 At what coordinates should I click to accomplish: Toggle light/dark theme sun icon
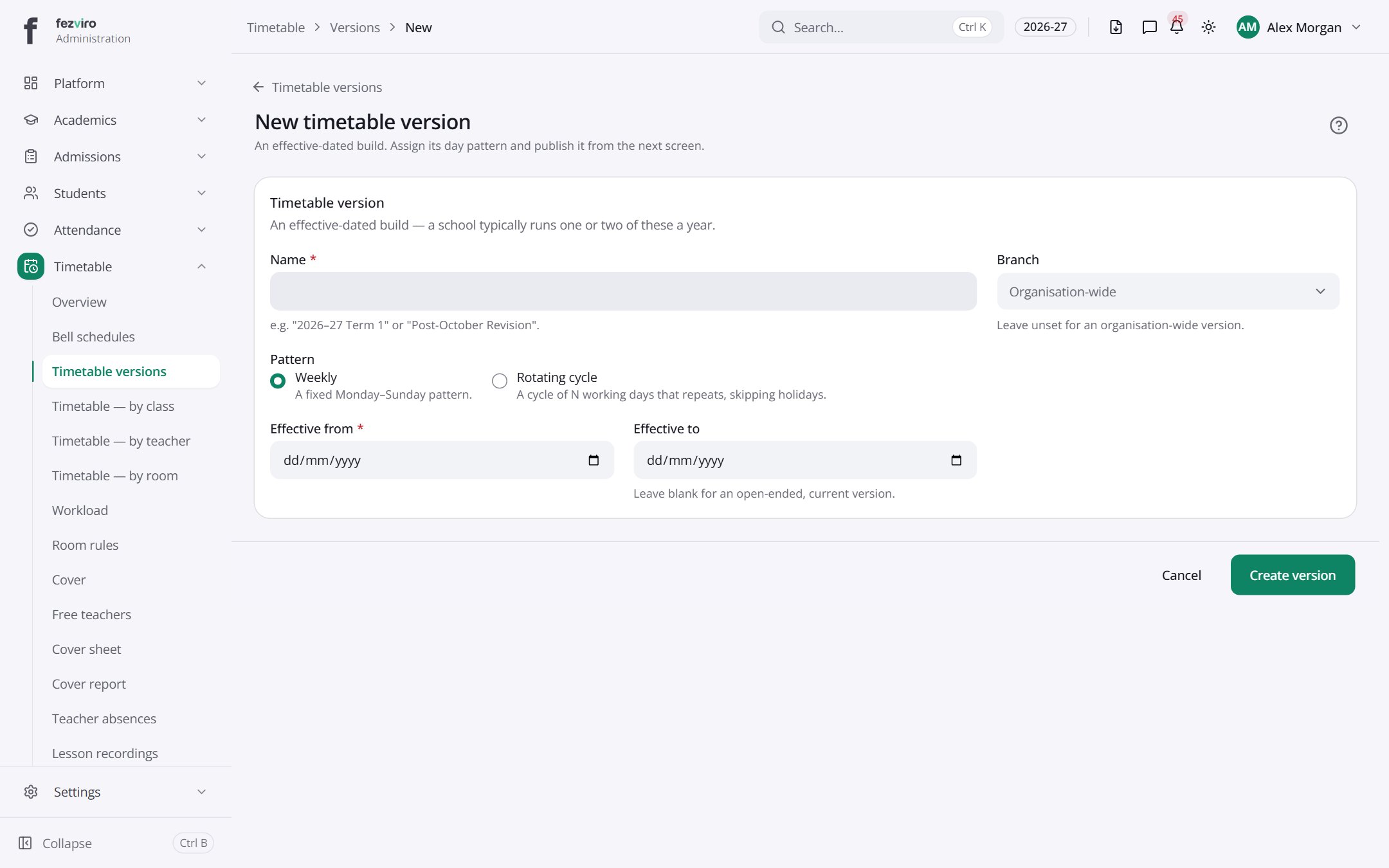[x=1208, y=27]
